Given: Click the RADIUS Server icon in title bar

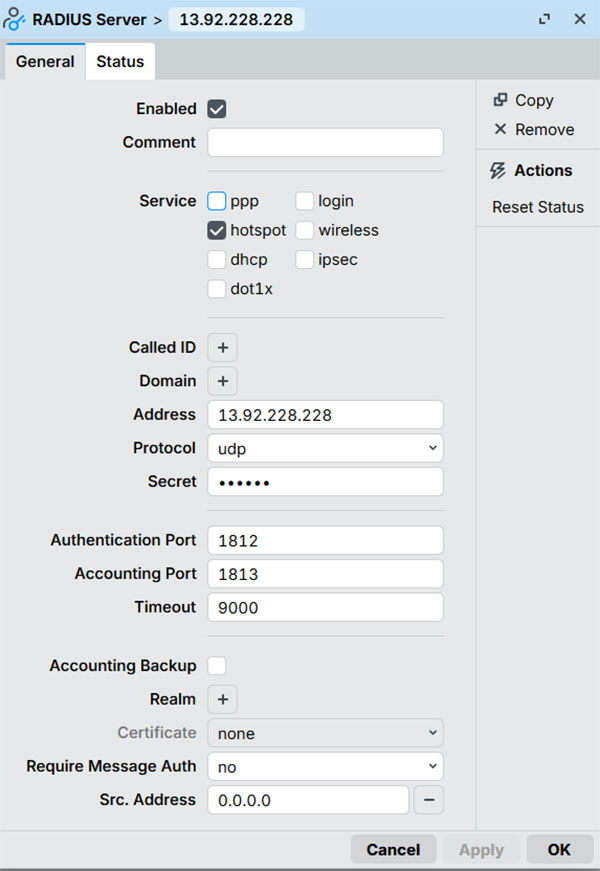Looking at the screenshot, I should point(15,19).
